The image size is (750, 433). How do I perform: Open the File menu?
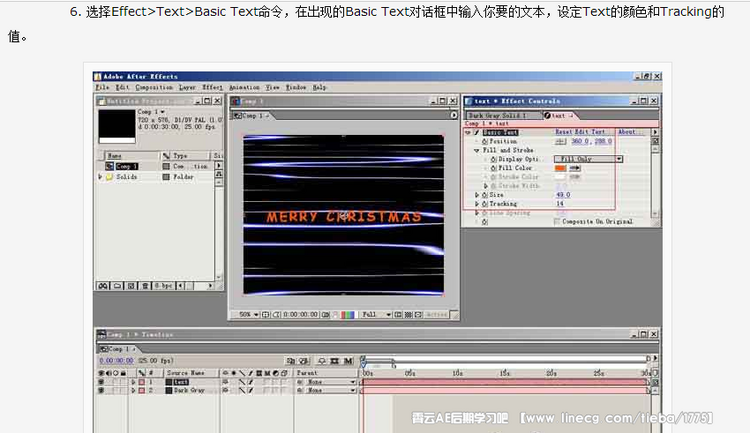coord(102,87)
